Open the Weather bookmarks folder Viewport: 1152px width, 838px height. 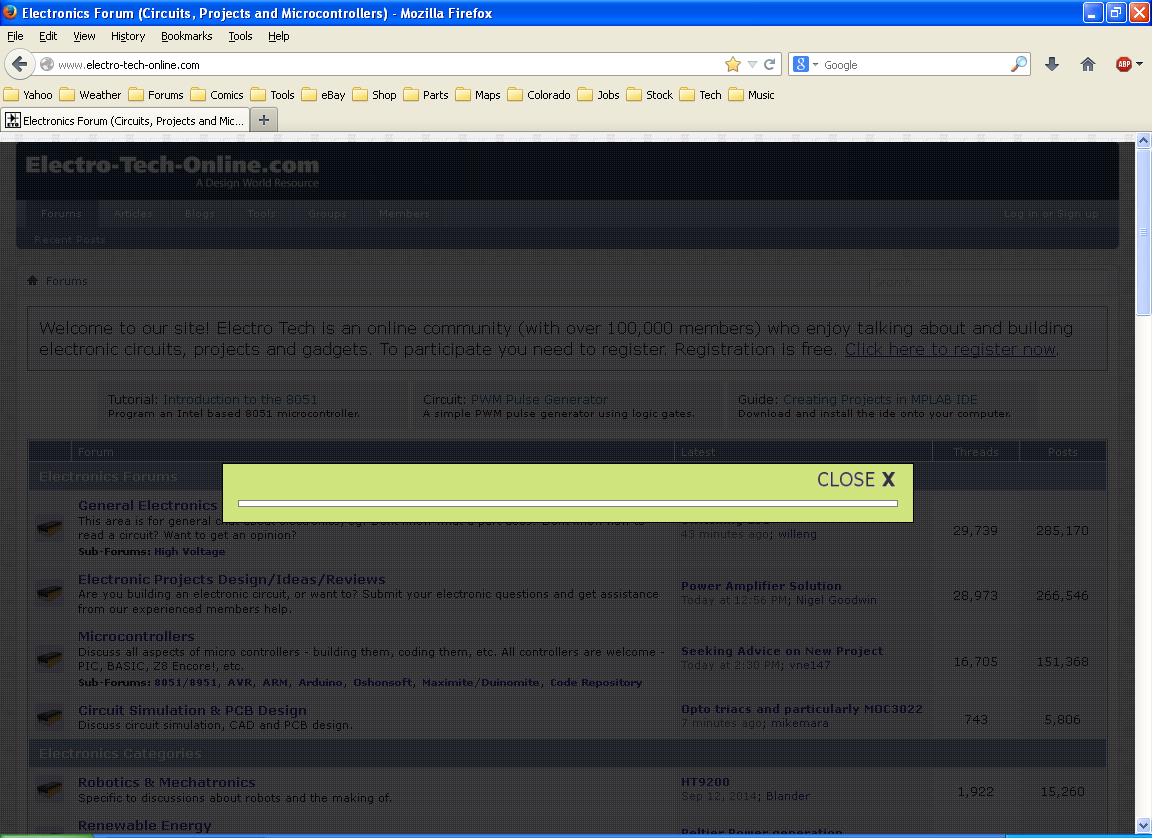click(90, 95)
